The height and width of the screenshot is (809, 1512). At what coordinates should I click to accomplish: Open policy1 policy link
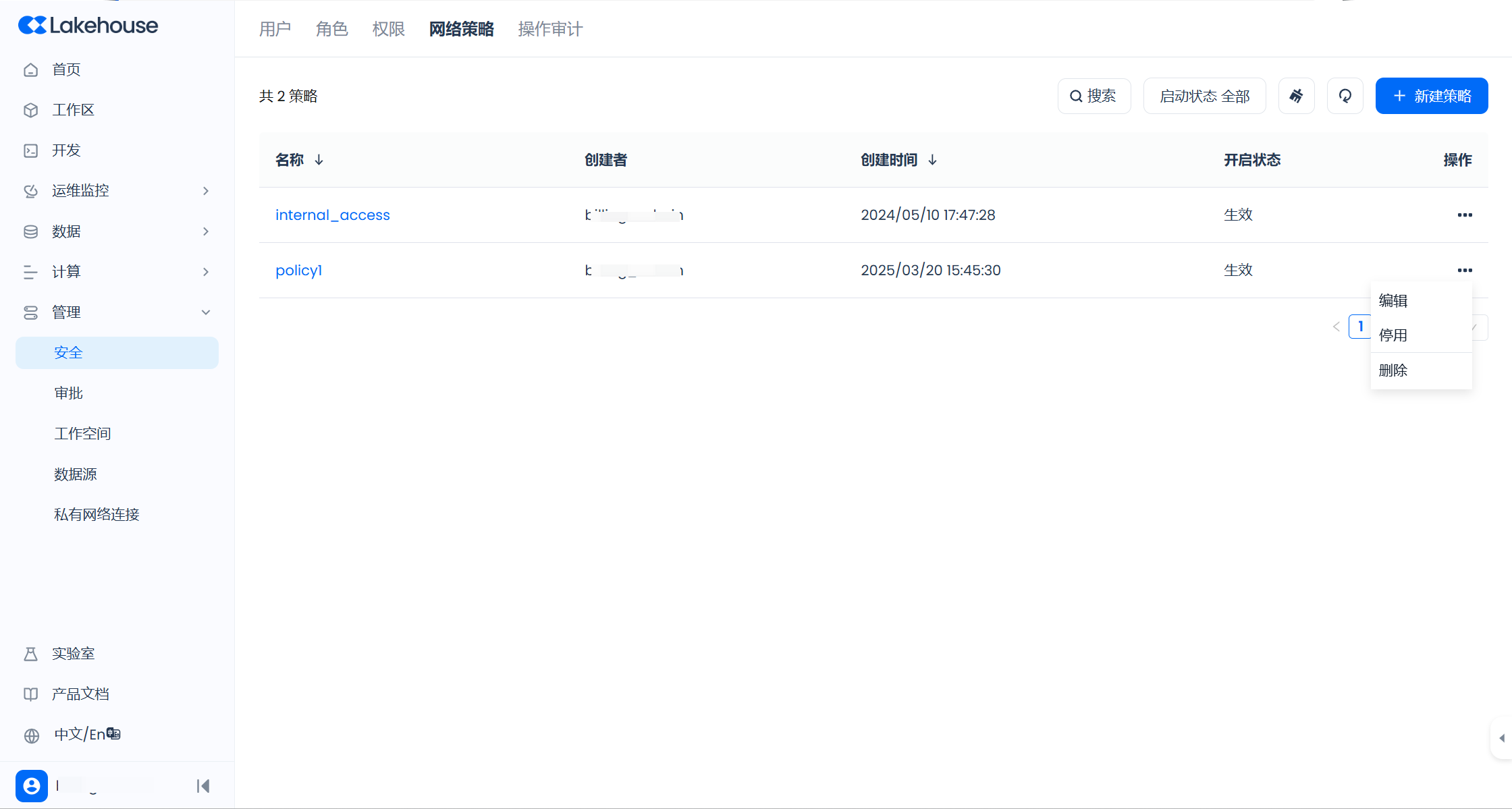click(x=298, y=270)
